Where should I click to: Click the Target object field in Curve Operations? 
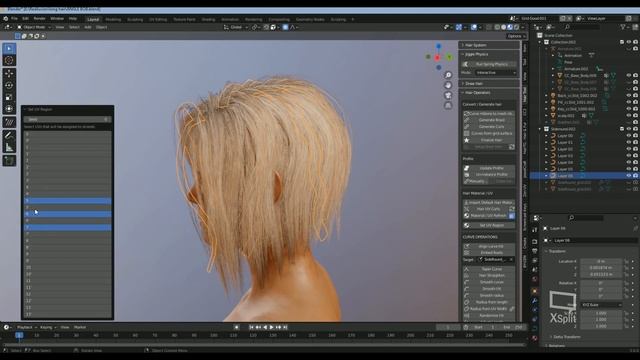point(495,260)
